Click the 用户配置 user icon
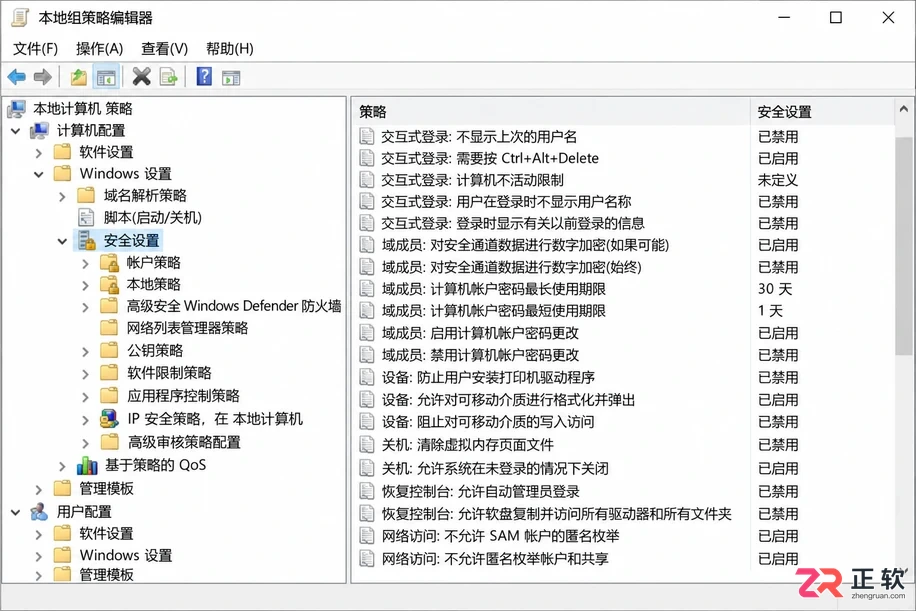Image resolution: width=916 pixels, height=611 pixels. [39, 512]
